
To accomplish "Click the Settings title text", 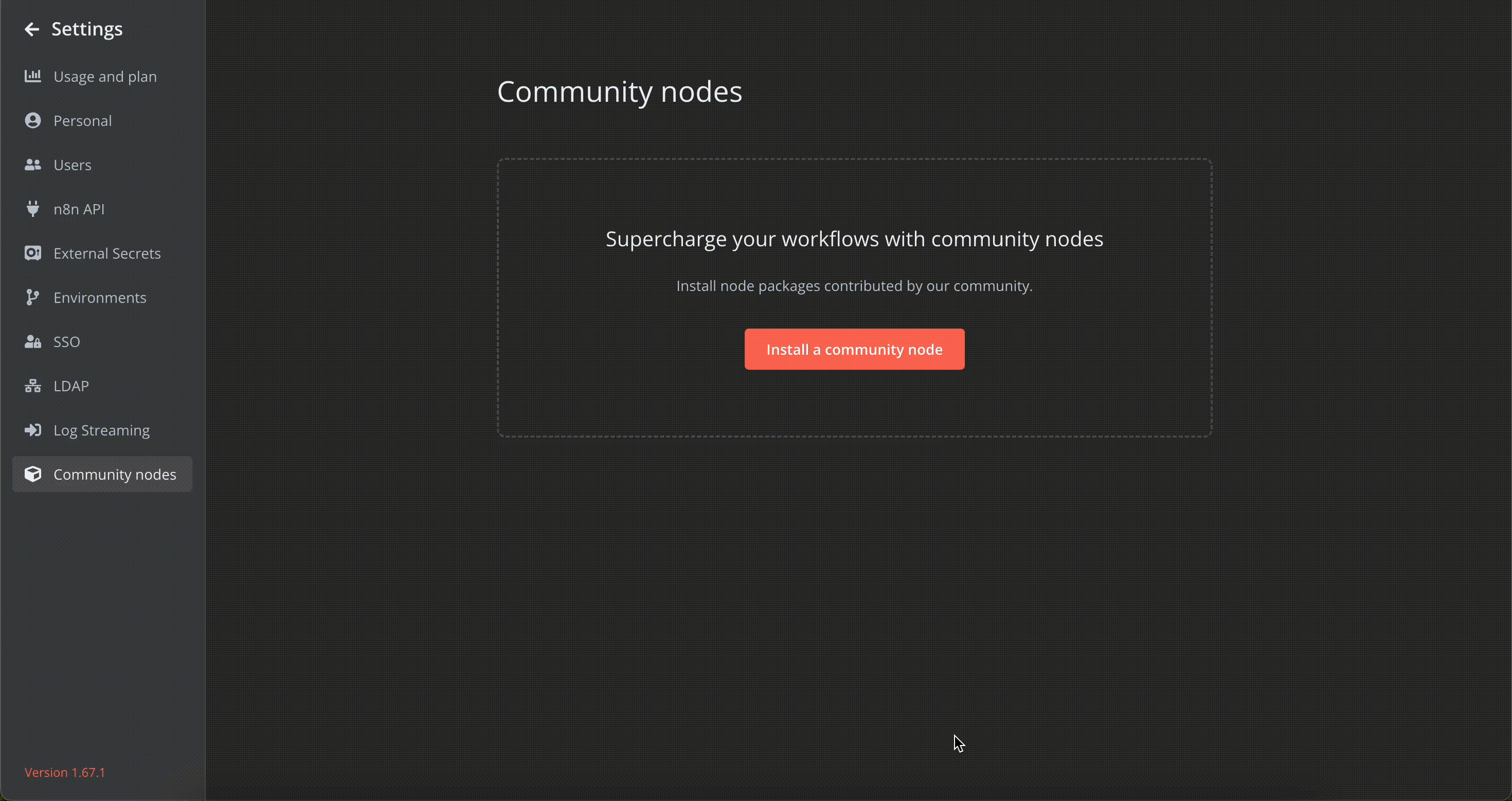I will (x=87, y=29).
